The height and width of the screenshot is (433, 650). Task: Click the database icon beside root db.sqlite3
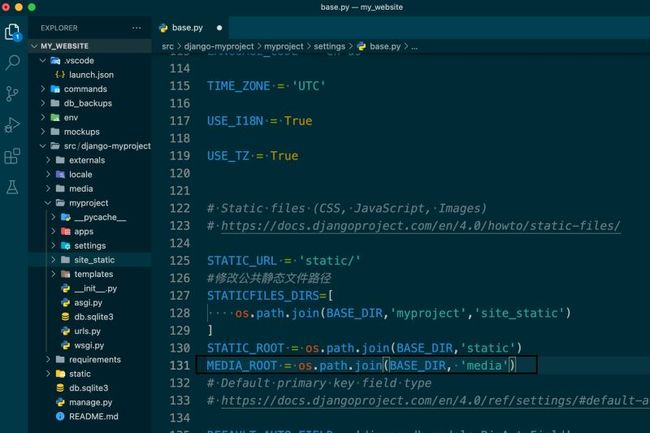(60, 388)
